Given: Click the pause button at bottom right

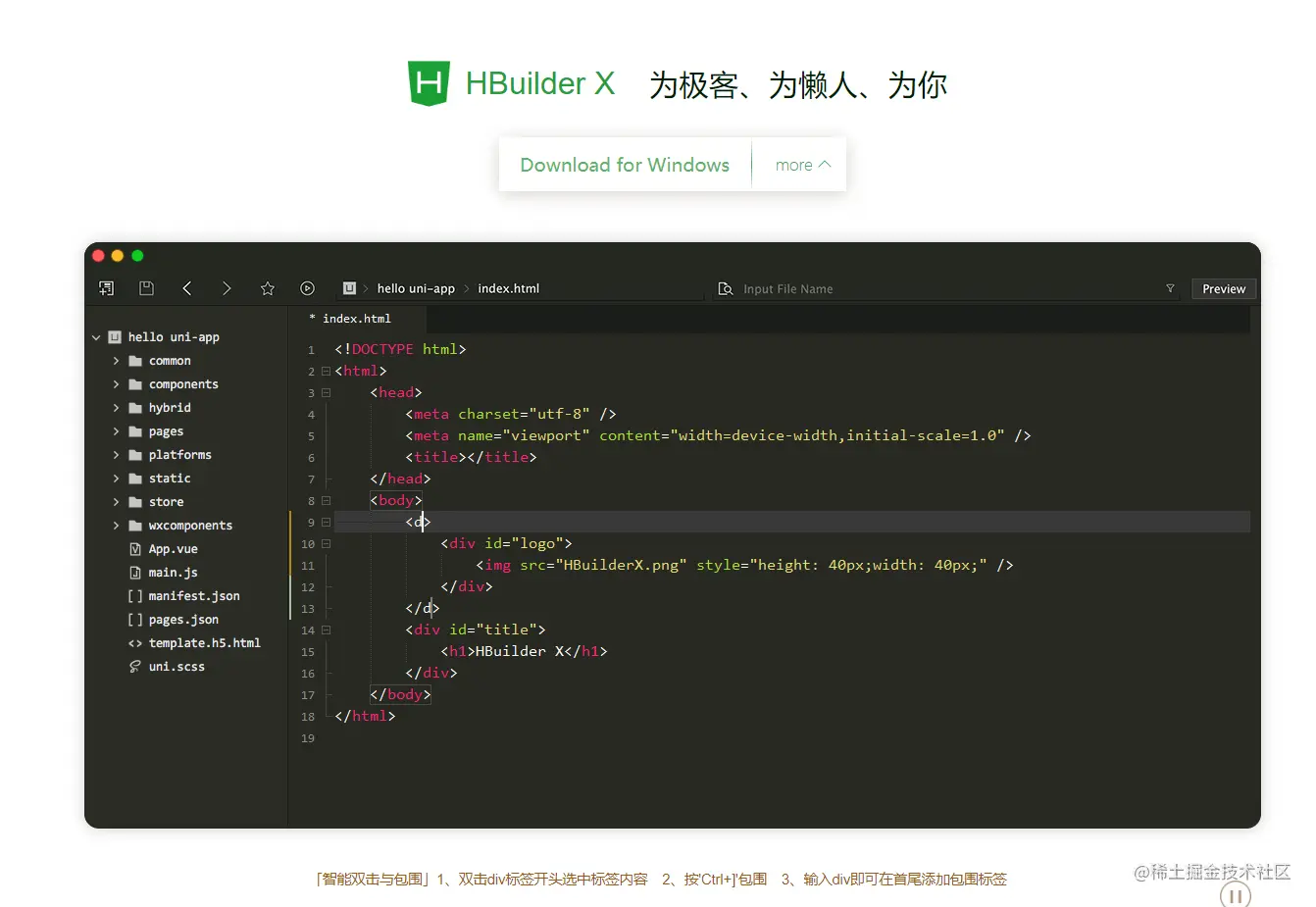Looking at the screenshot, I should pos(1236,895).
